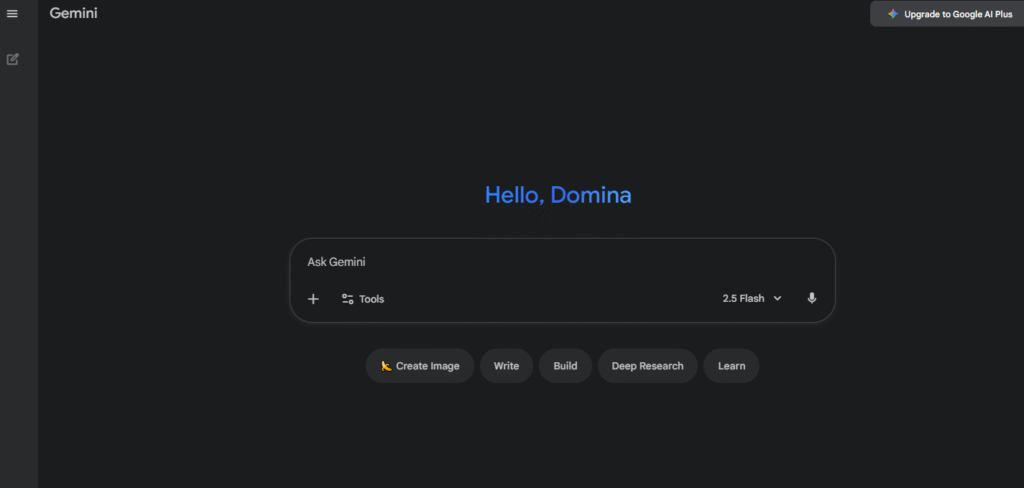This screenshot has width=1024, height=488.
Task: Click the empty left sidebar rail
Action: click(18, 280)
